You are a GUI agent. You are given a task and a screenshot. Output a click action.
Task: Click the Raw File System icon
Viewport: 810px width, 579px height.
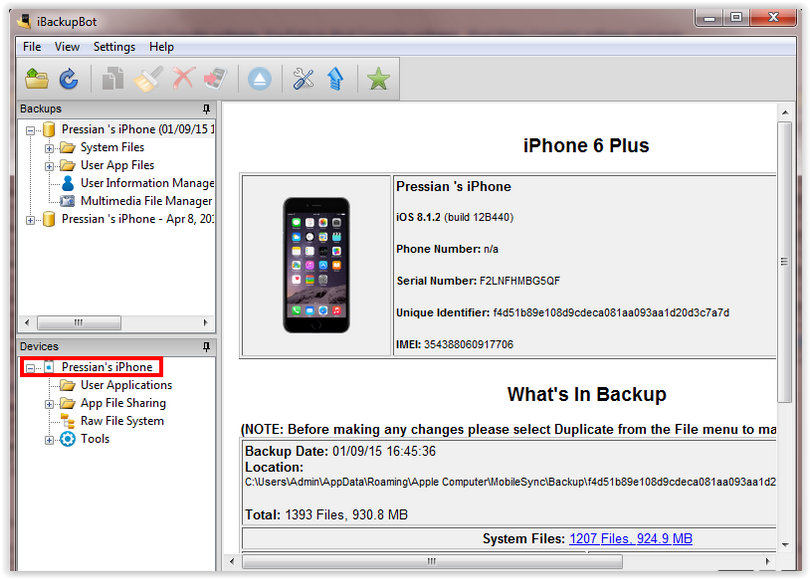coord(68,421)
